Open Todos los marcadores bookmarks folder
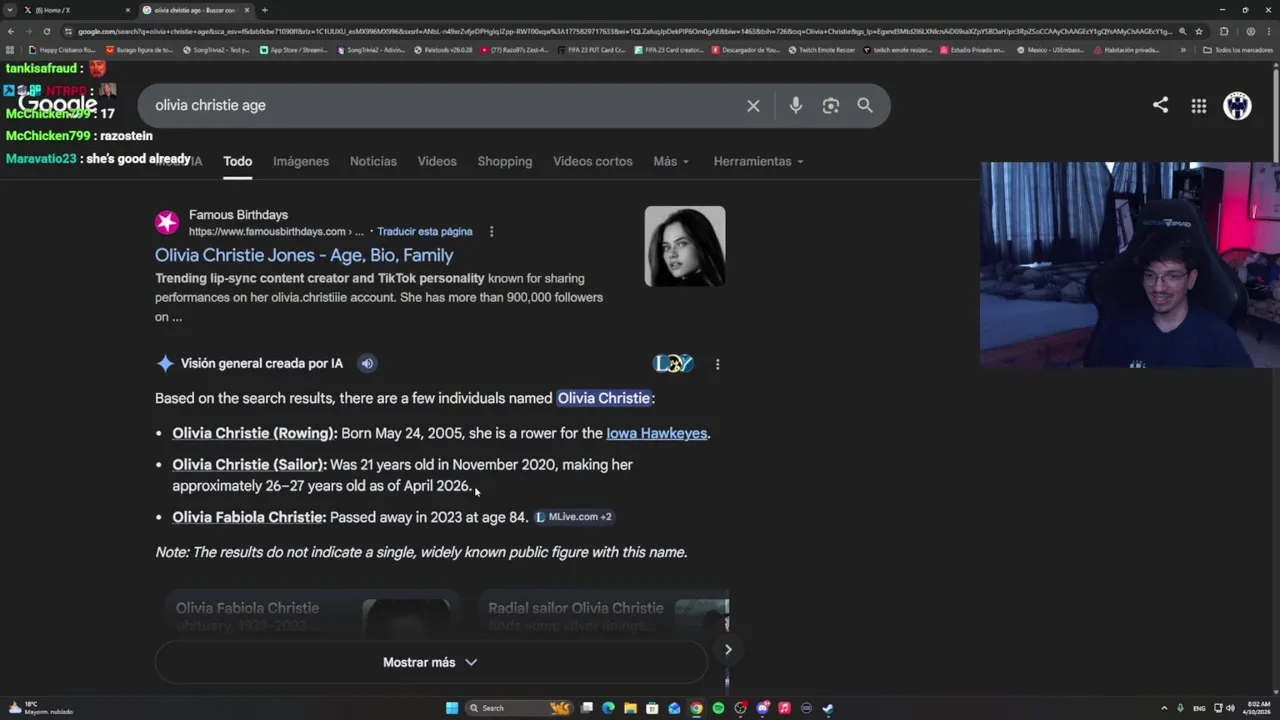The height and width of the screenshot is (720, 1280). pyautogui.click(x=1238, y=50)
